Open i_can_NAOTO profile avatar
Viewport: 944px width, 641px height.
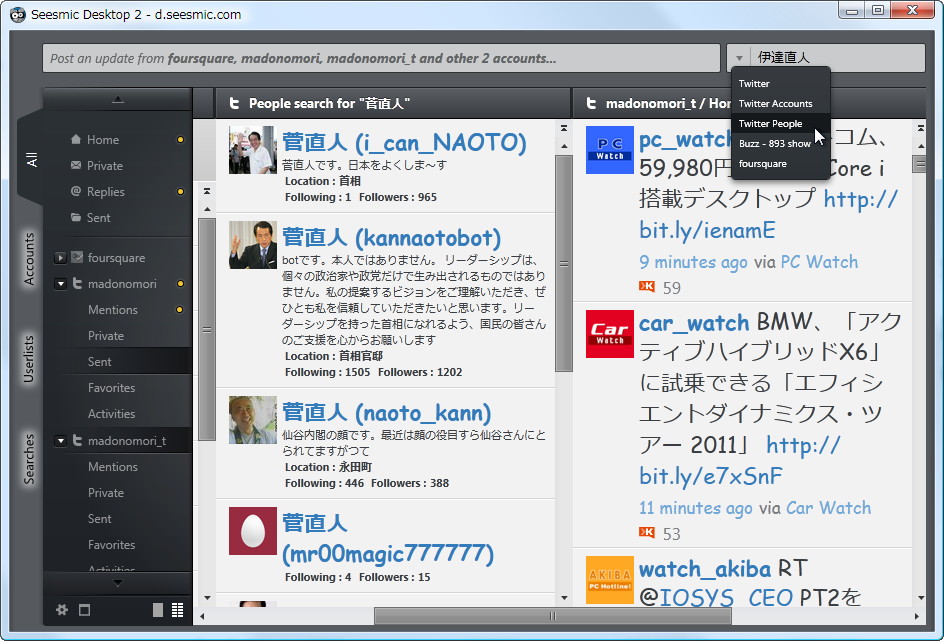tap(253, 150)
